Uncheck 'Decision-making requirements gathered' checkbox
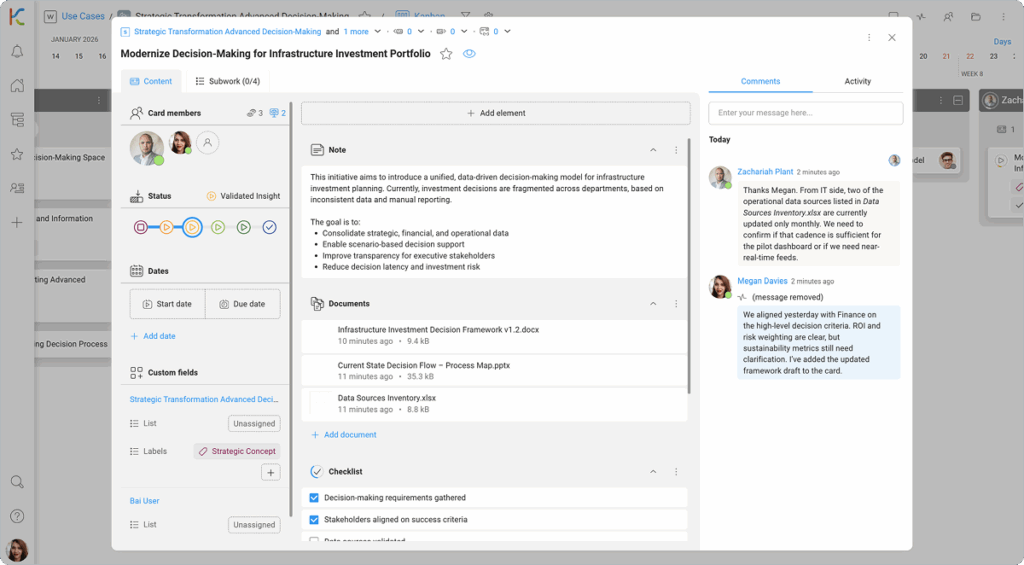The image size is (1024, 565). pos(314,498)
